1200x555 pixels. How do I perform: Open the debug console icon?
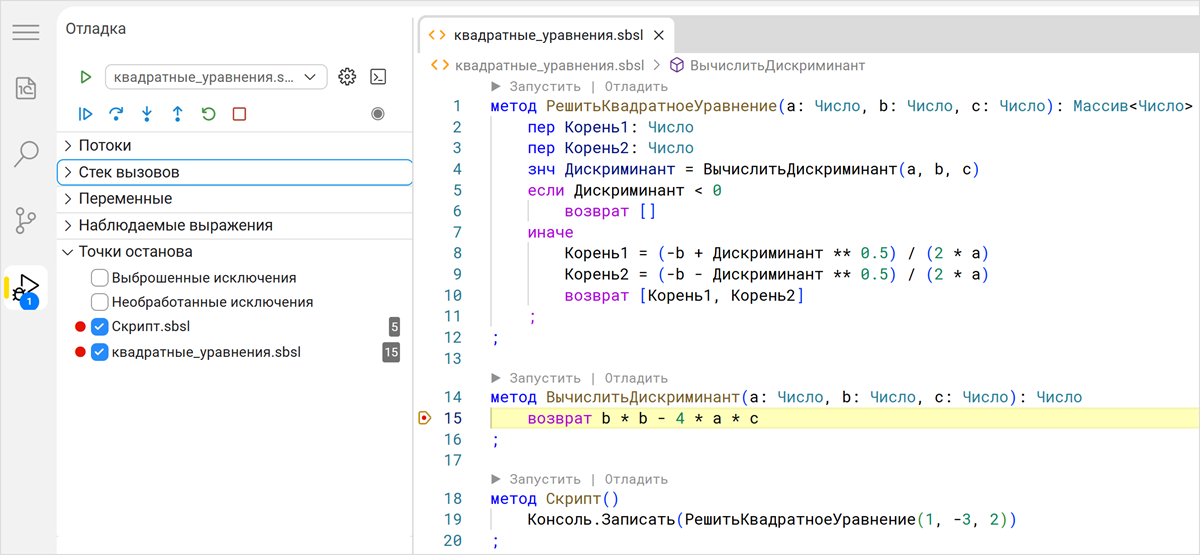coord(378,77)
